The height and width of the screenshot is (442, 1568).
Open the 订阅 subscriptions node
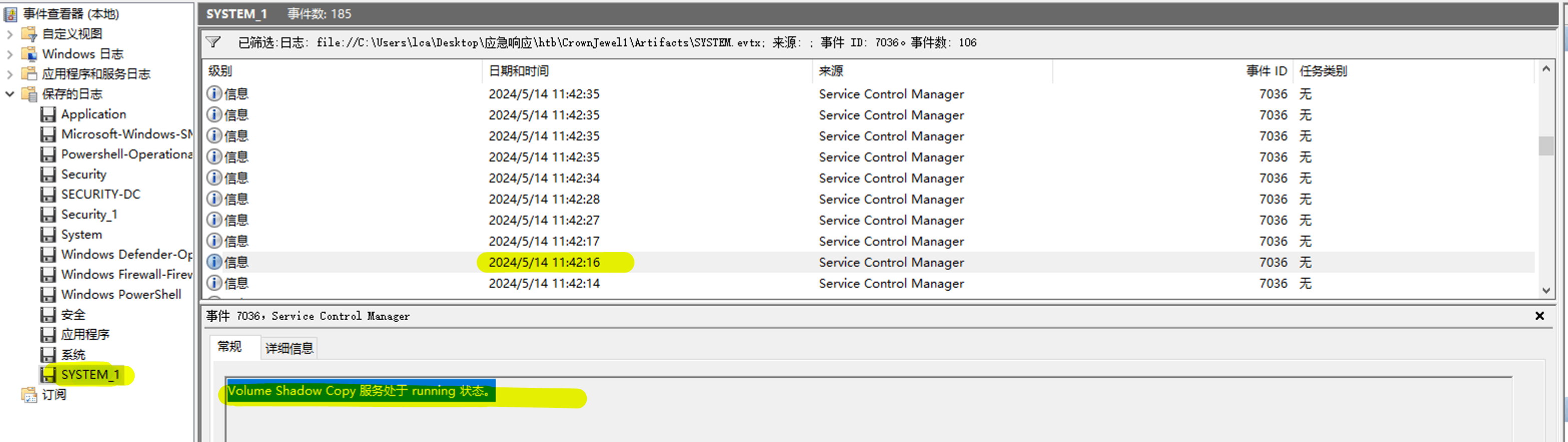[54, 395]
